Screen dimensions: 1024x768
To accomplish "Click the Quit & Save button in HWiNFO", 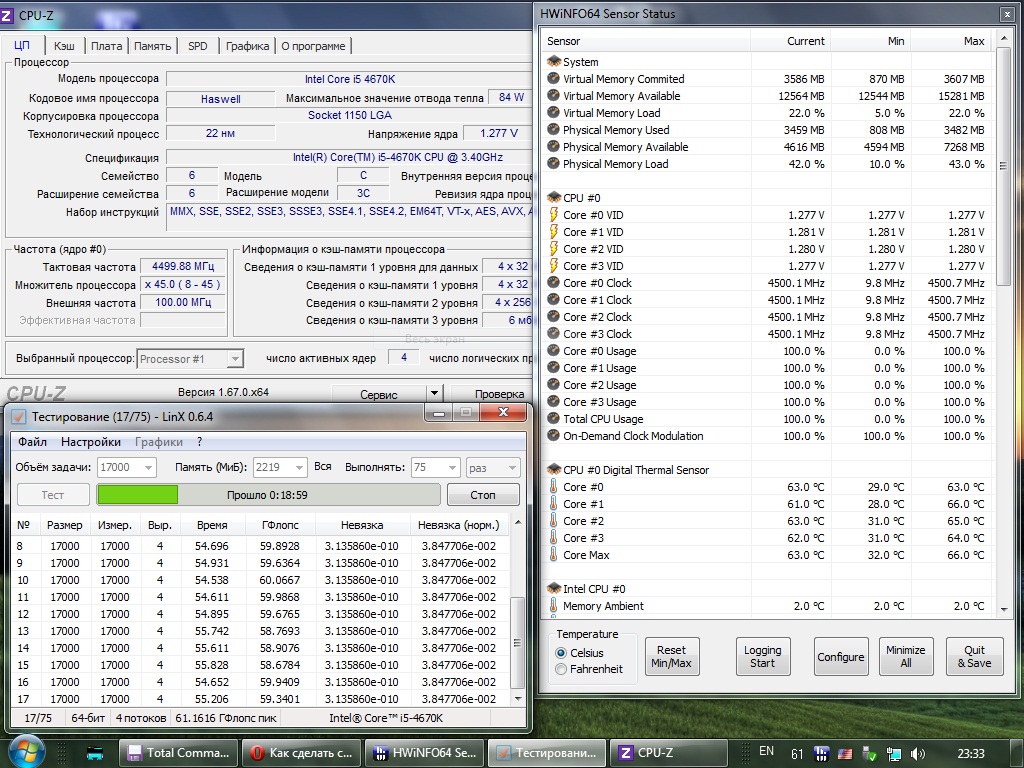I will [974, 656].
